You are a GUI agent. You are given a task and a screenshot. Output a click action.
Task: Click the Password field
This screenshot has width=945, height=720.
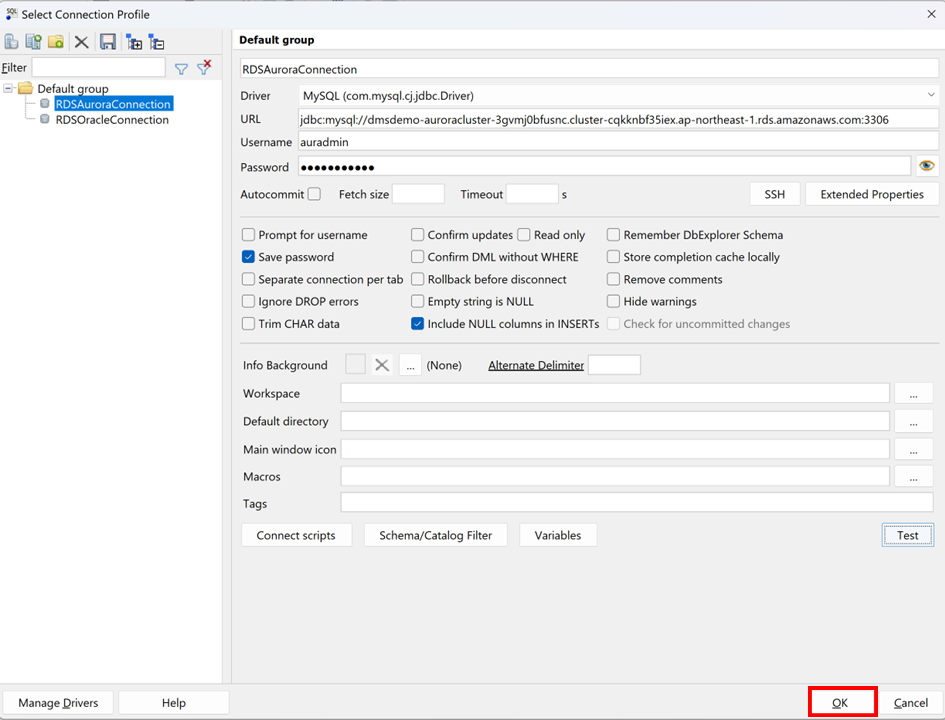[604, 167]
